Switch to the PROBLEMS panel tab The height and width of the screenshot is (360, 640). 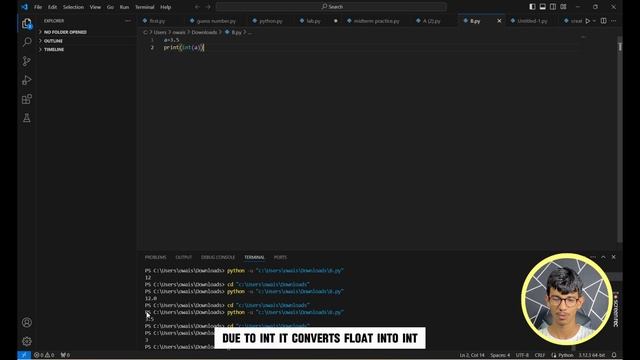point(156,258)
